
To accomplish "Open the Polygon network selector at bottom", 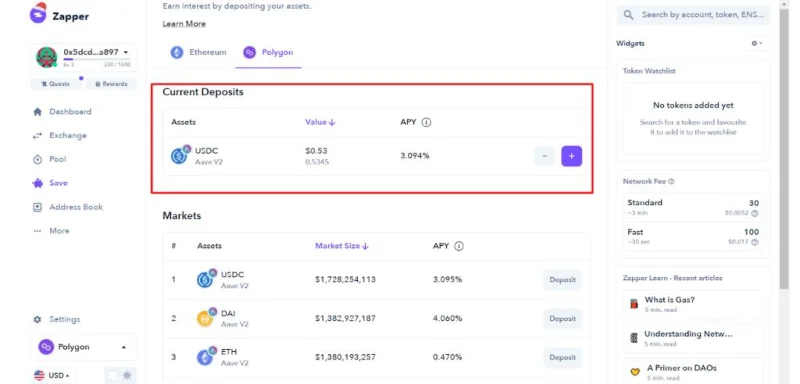I will 83,347.
